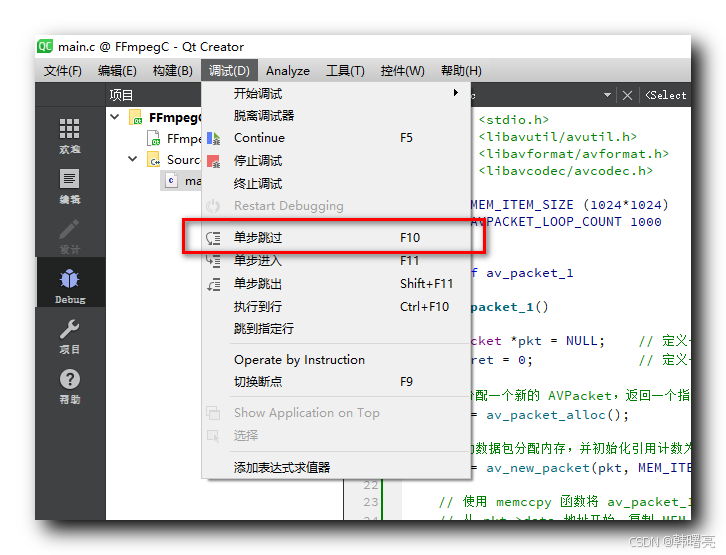Choose 停止调试 menu entry

point(336,161)
